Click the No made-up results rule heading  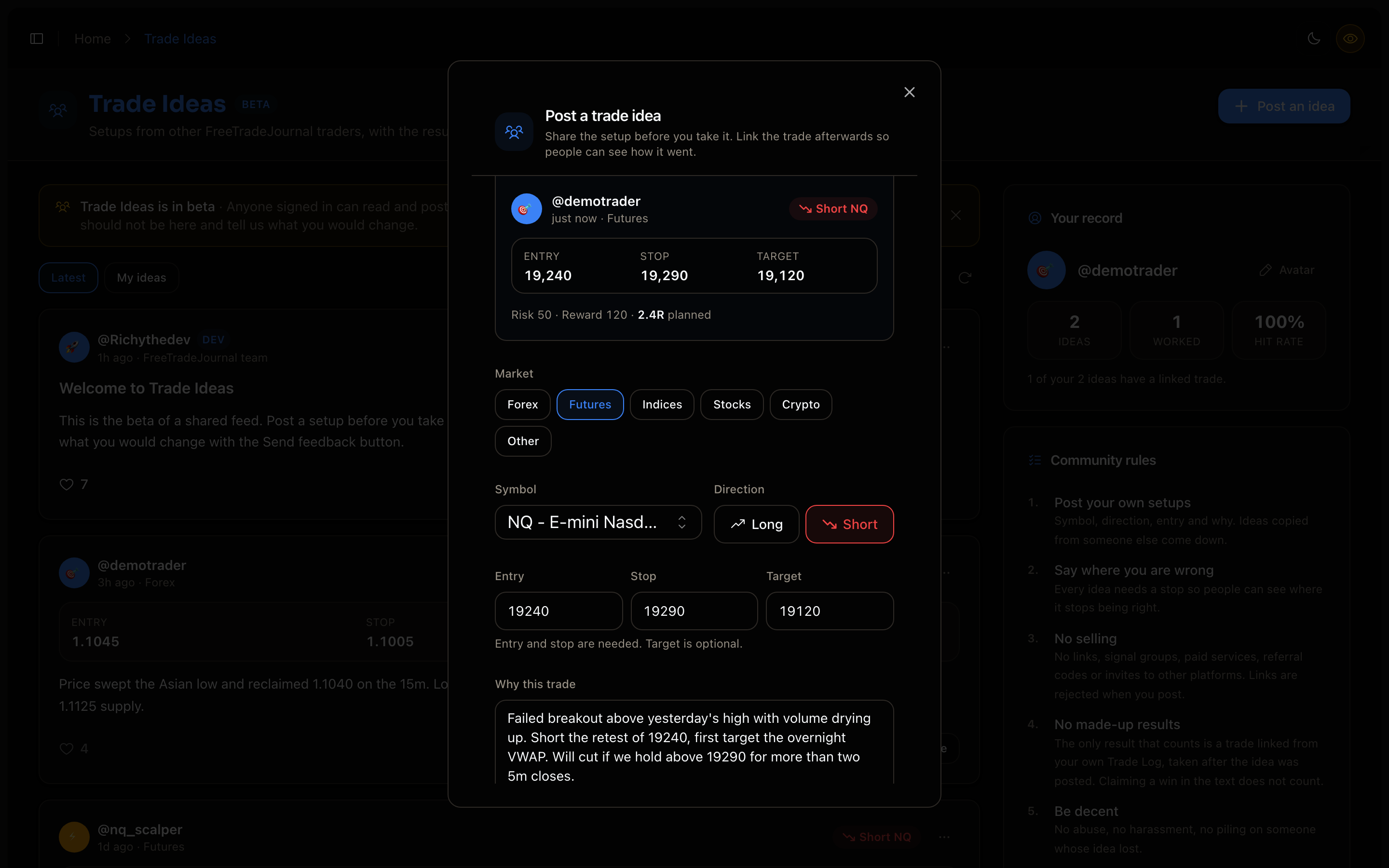(x=1117, y=724)
